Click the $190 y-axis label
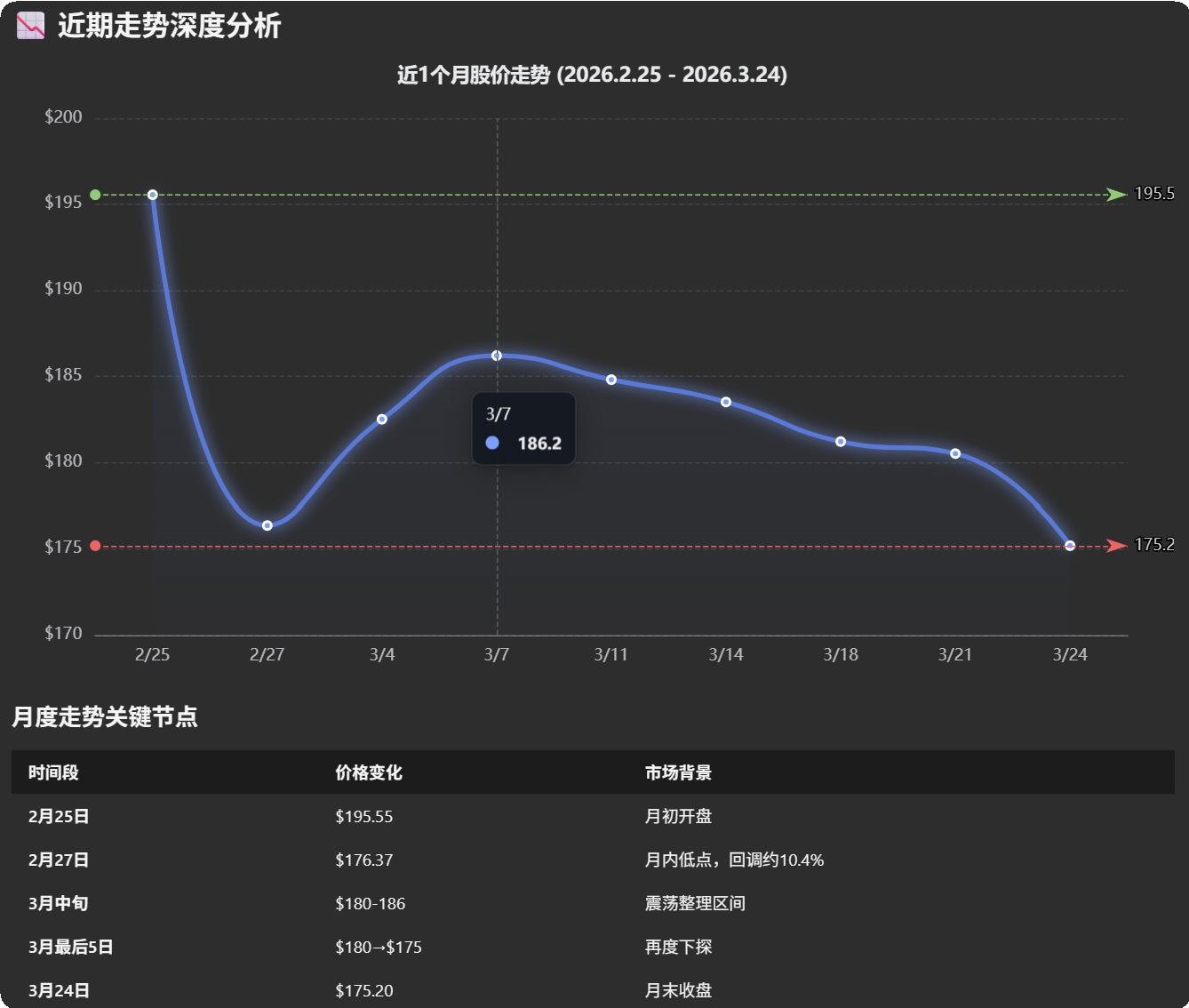 [x=63, y=289]
